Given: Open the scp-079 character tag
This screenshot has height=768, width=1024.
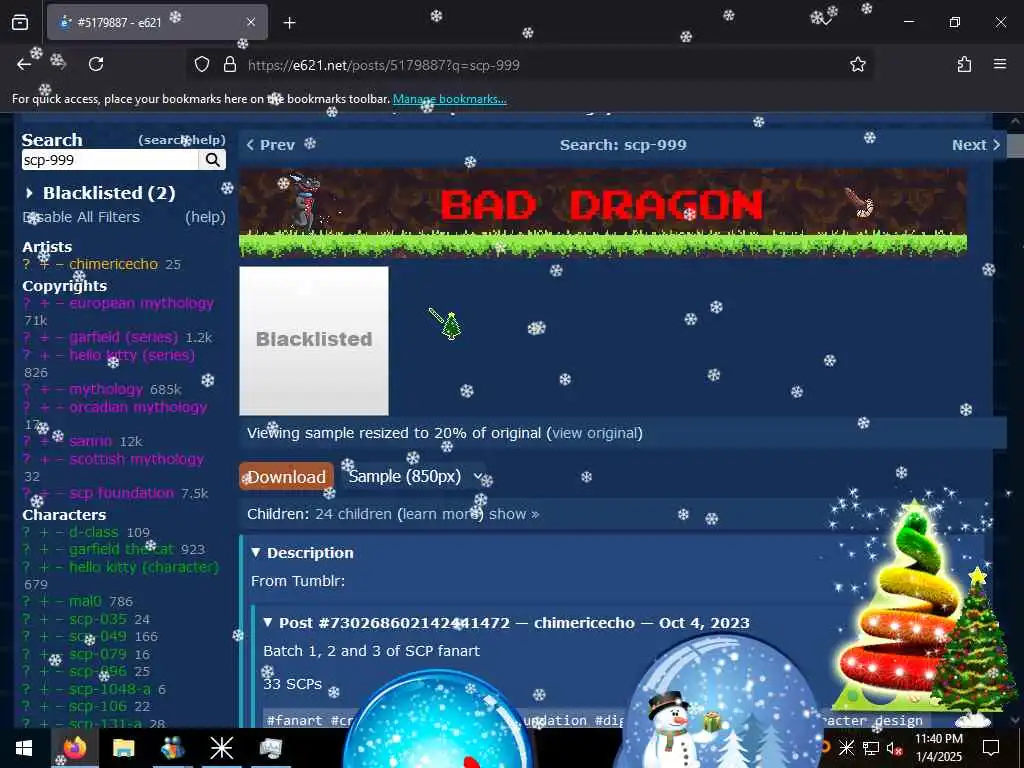Looking at the screenshot, I should (x=98, y=653).
